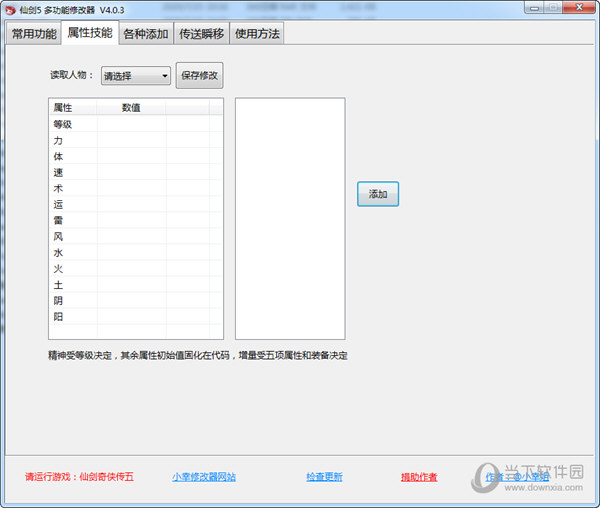This screenshot has width=600, height=508.
Task: Click the 检查更新 link
Action: (324, 477)
